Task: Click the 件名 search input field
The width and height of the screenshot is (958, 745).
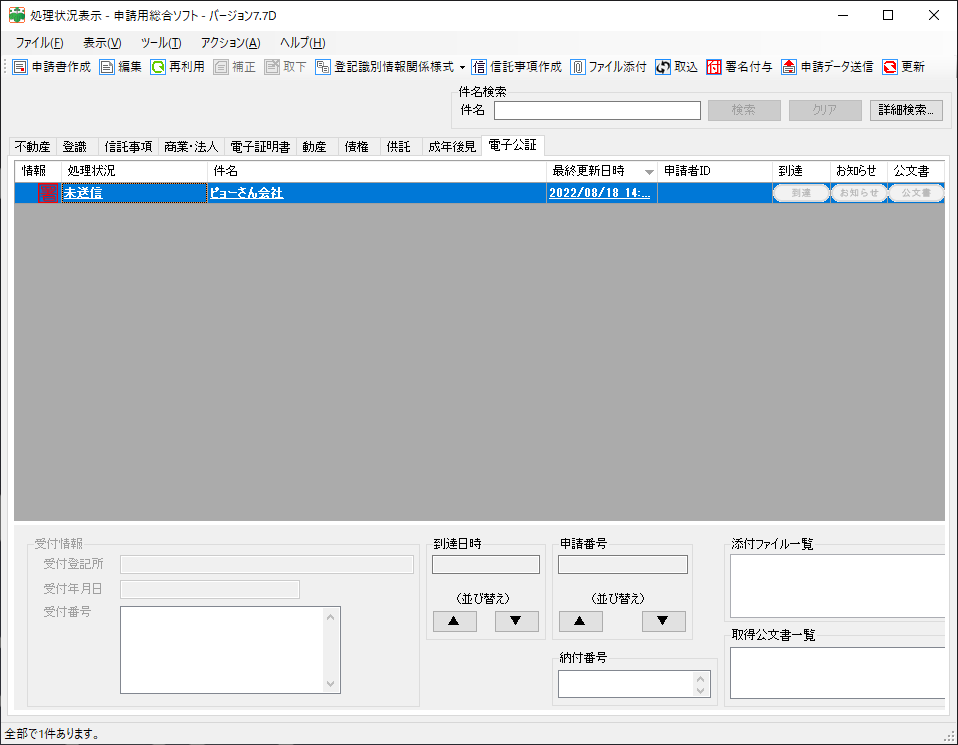Action: (x=597, y=110)
